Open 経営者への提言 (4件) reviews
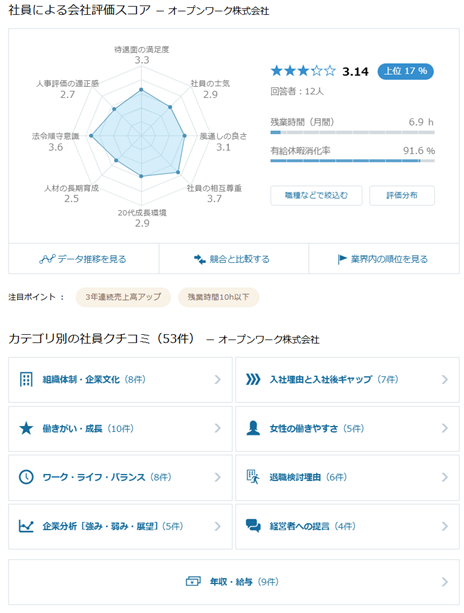Screen dimensions: 464x613 point(347,526)
